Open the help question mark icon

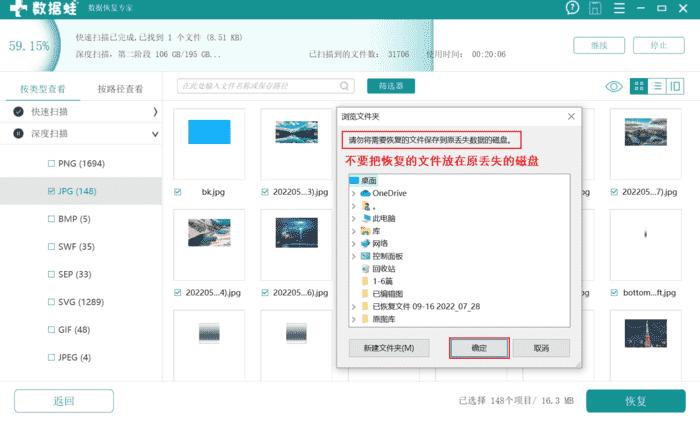tap(572, 8)
